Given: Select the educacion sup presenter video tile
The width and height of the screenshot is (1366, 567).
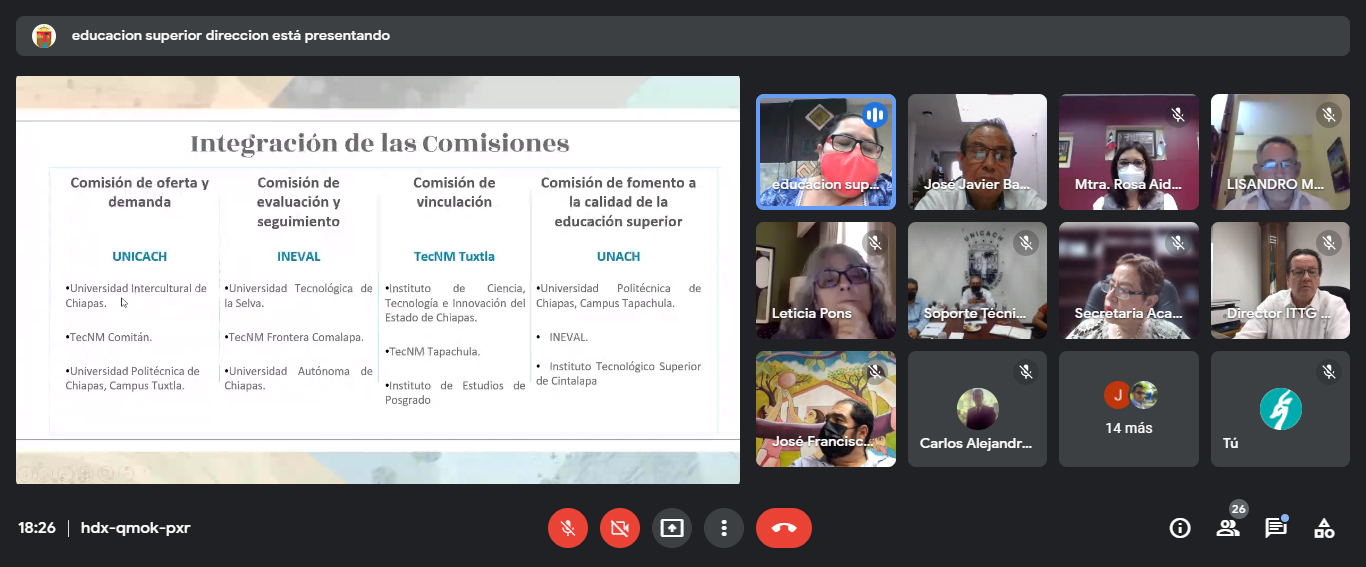Looking at the screenshot, I should click(826, 152).
